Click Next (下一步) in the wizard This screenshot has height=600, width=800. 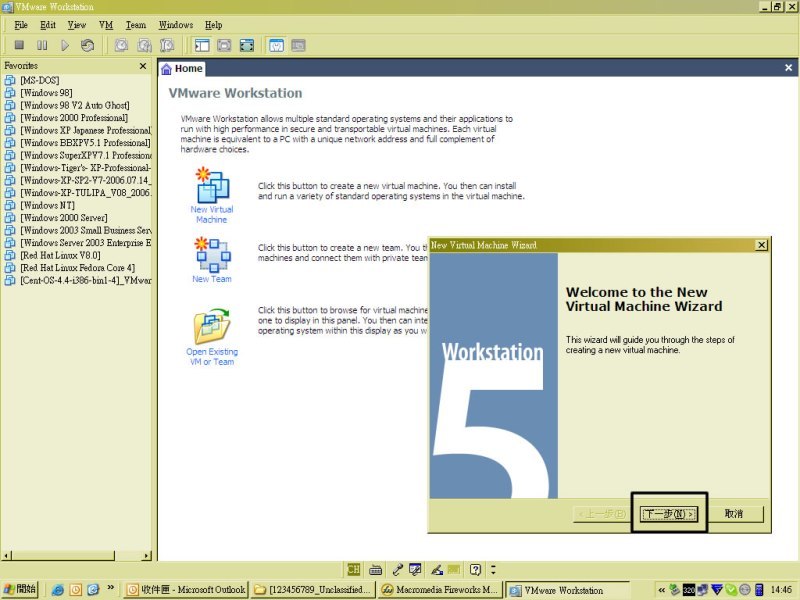(x=669, y=514)
